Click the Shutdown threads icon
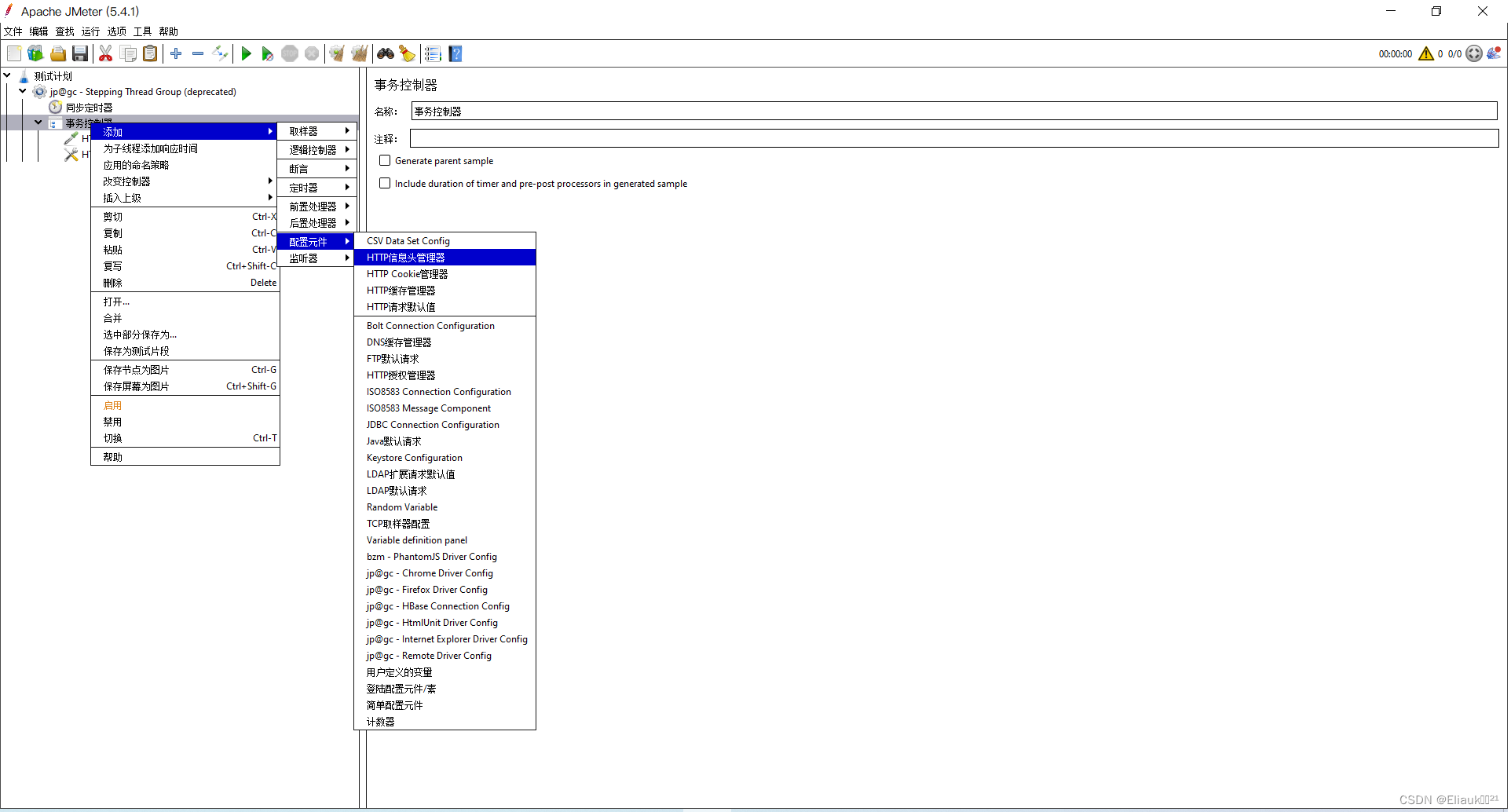This screenshot has width=1511, height=812. pyautogui.click(x=312, y=53)
